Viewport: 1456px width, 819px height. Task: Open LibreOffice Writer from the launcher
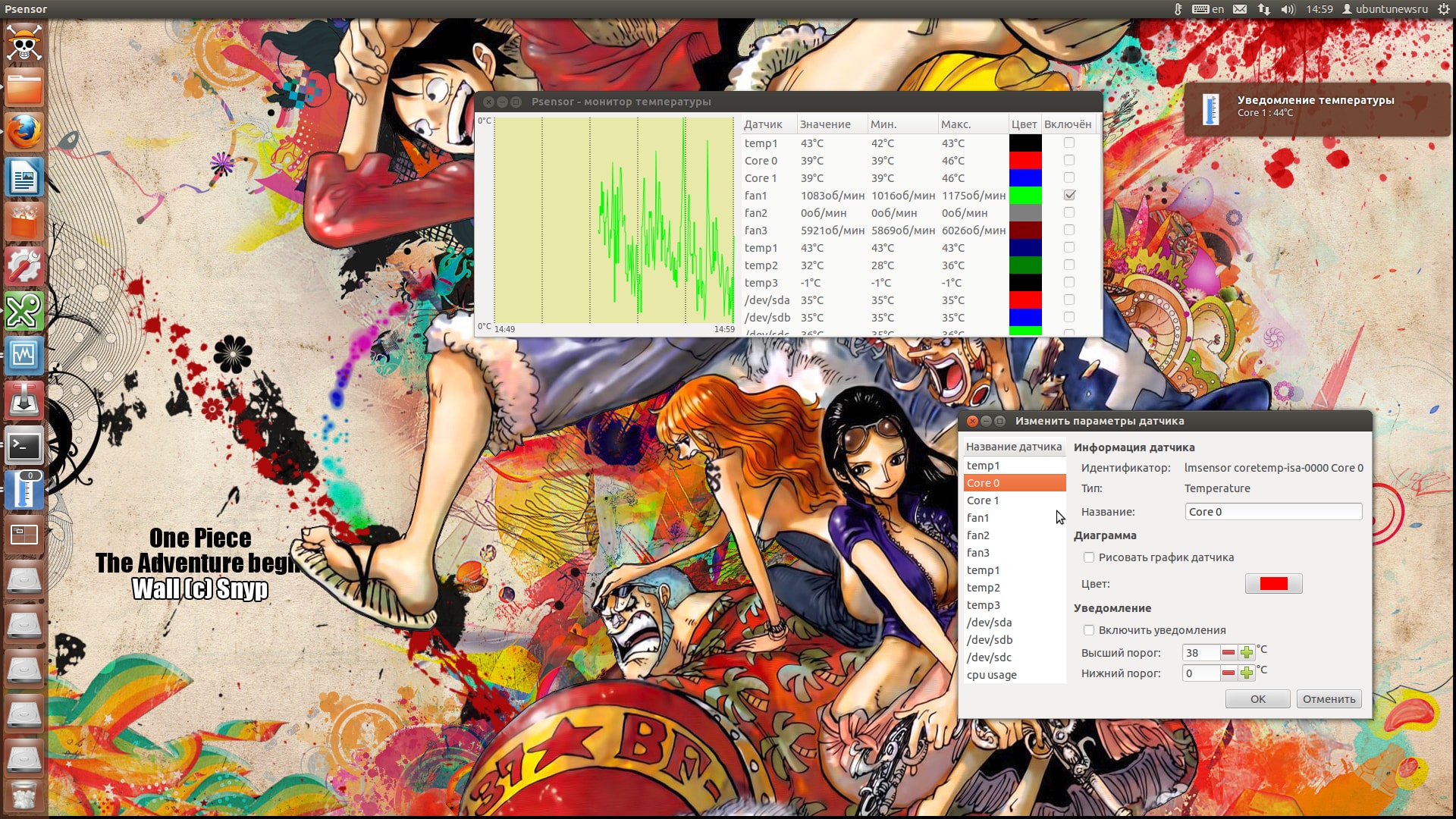click(x=24, y=178)
